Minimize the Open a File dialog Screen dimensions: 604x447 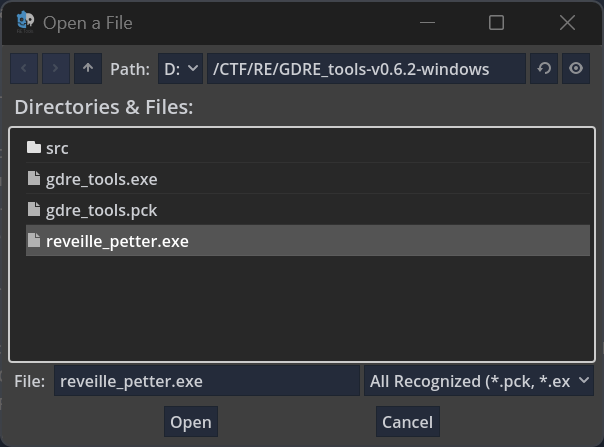427,22
